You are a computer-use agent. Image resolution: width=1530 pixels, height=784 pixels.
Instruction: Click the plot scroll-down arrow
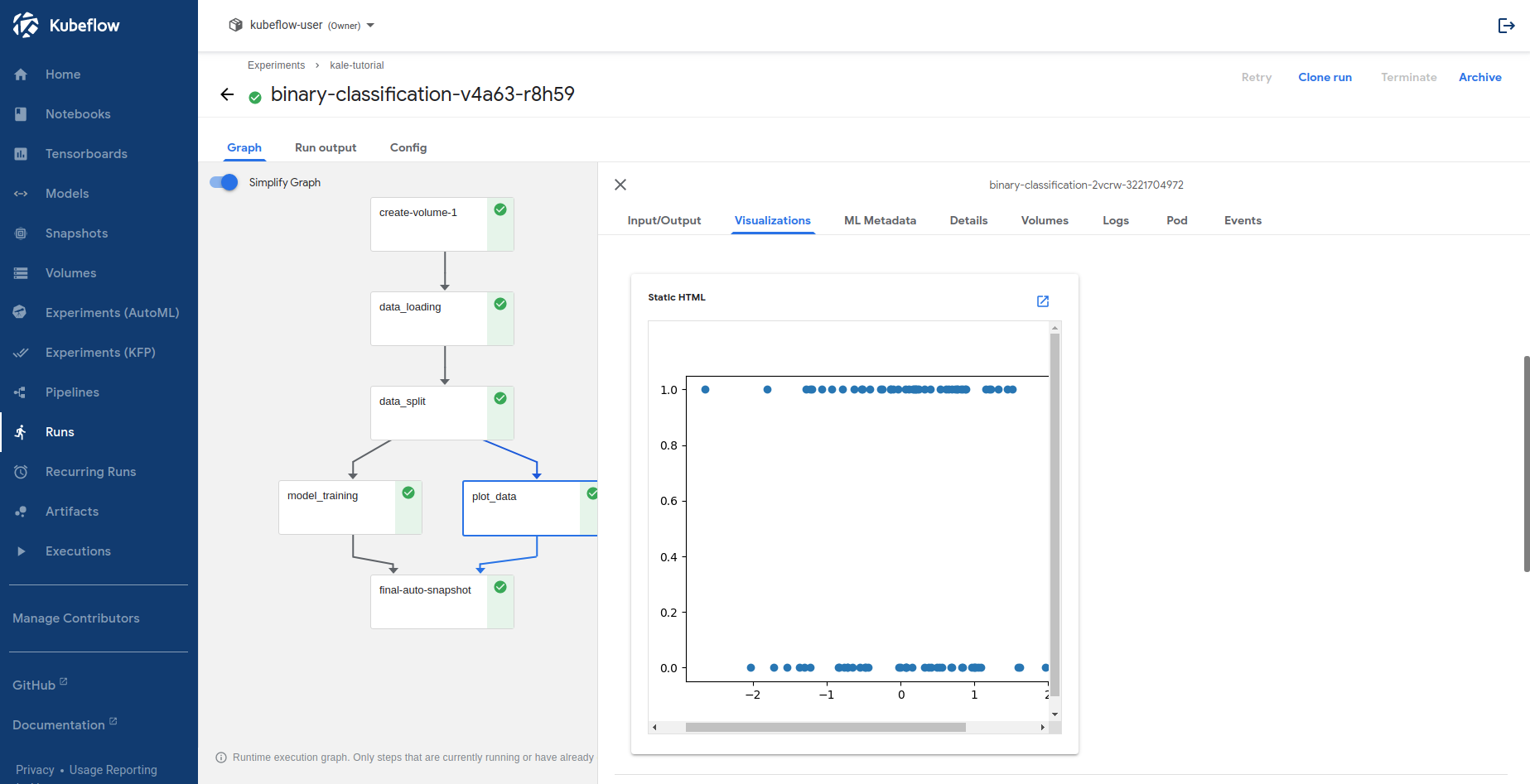click(x=1055, y=714)
